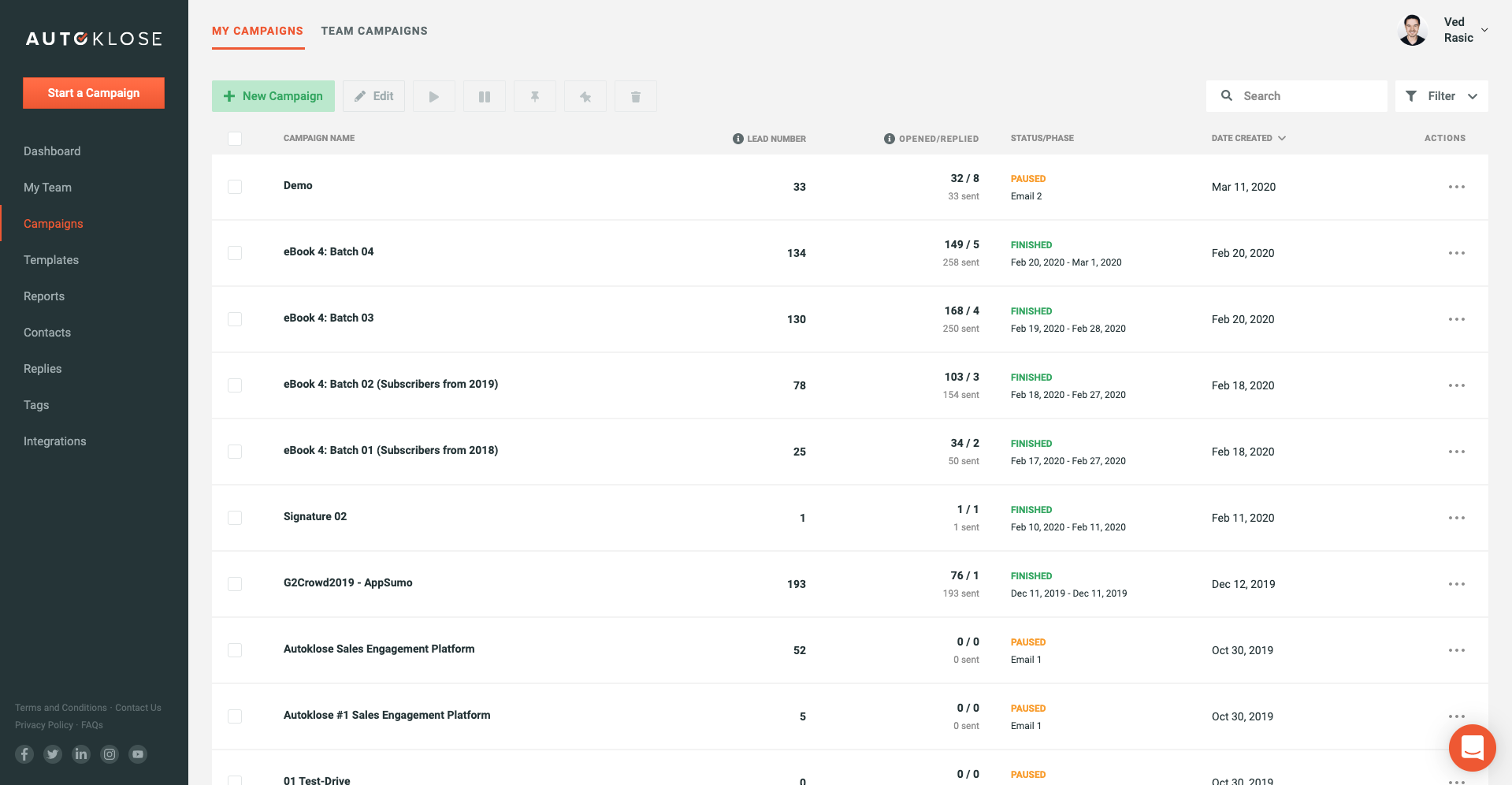Toggle the select-all campaigns checkbox

coord(235,139)
